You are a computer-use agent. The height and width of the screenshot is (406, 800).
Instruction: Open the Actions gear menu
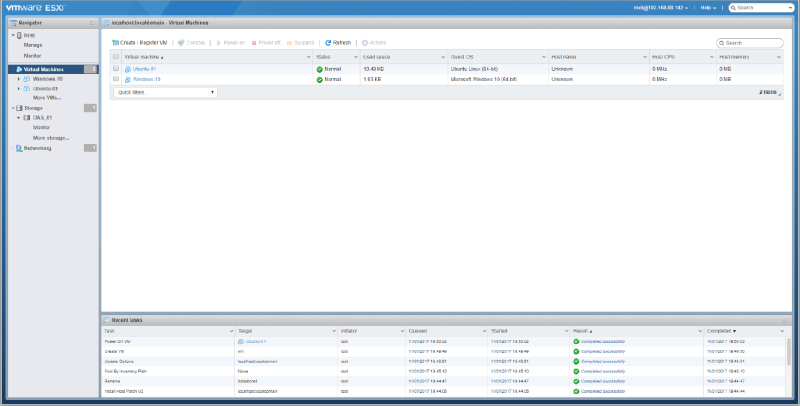click(x=366, y=43)
